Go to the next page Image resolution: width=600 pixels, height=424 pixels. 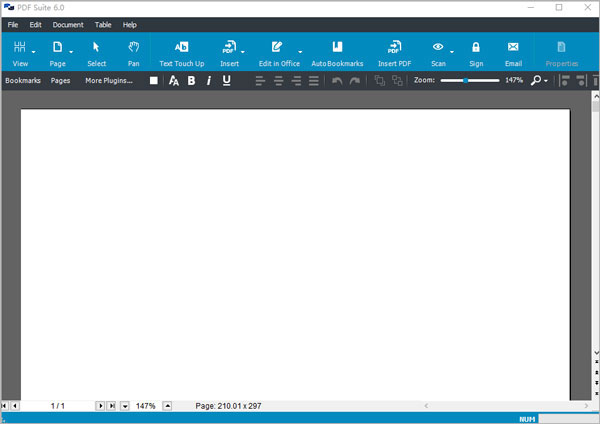coord(100,406)
